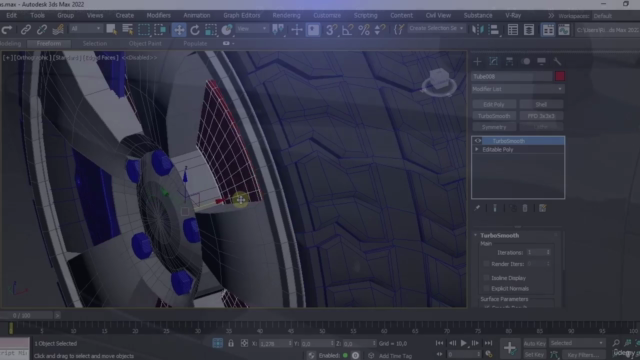Screen dimensions: 640x360
Task: Open the View coordinate system dropdown
Action: click(x=251, y=29)
